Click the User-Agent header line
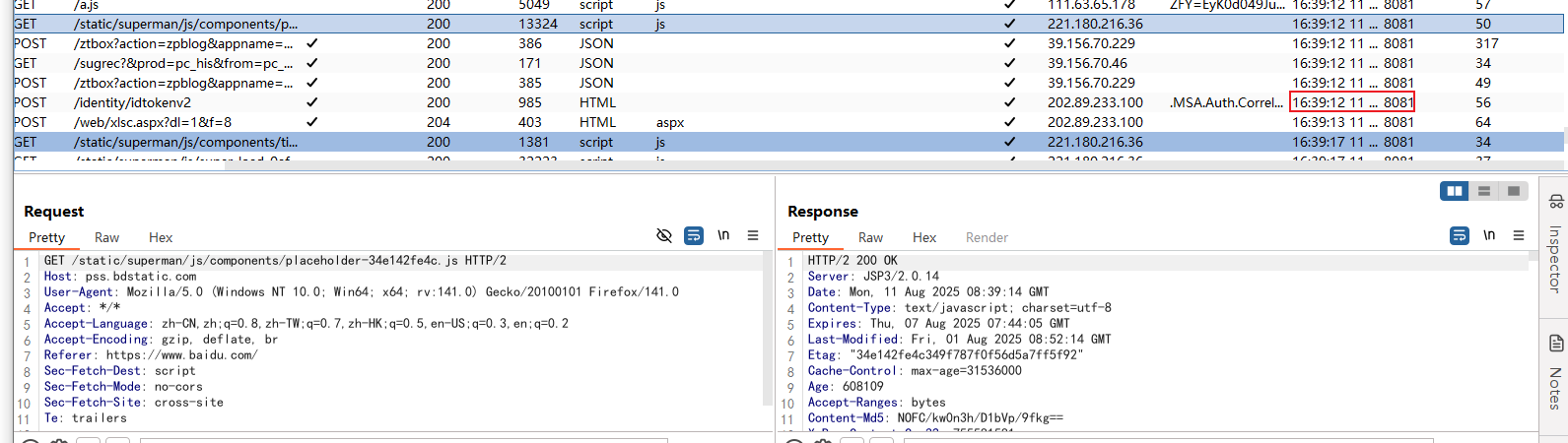The image size is (1568, 443). click(361, 292)
